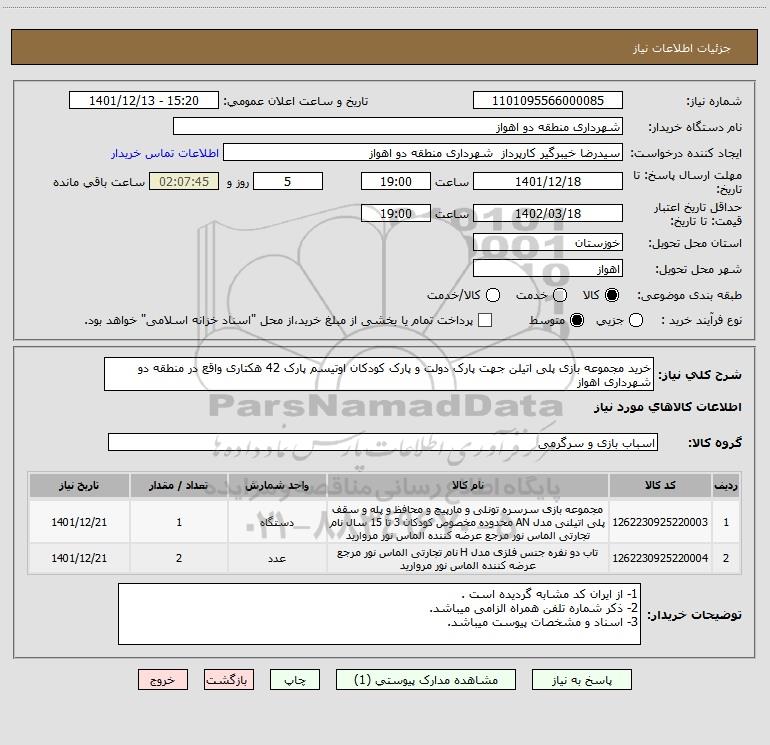The image size is (770, 745).
Task: Click remaining days field showing 5
Action: click(x=288, y=181)
